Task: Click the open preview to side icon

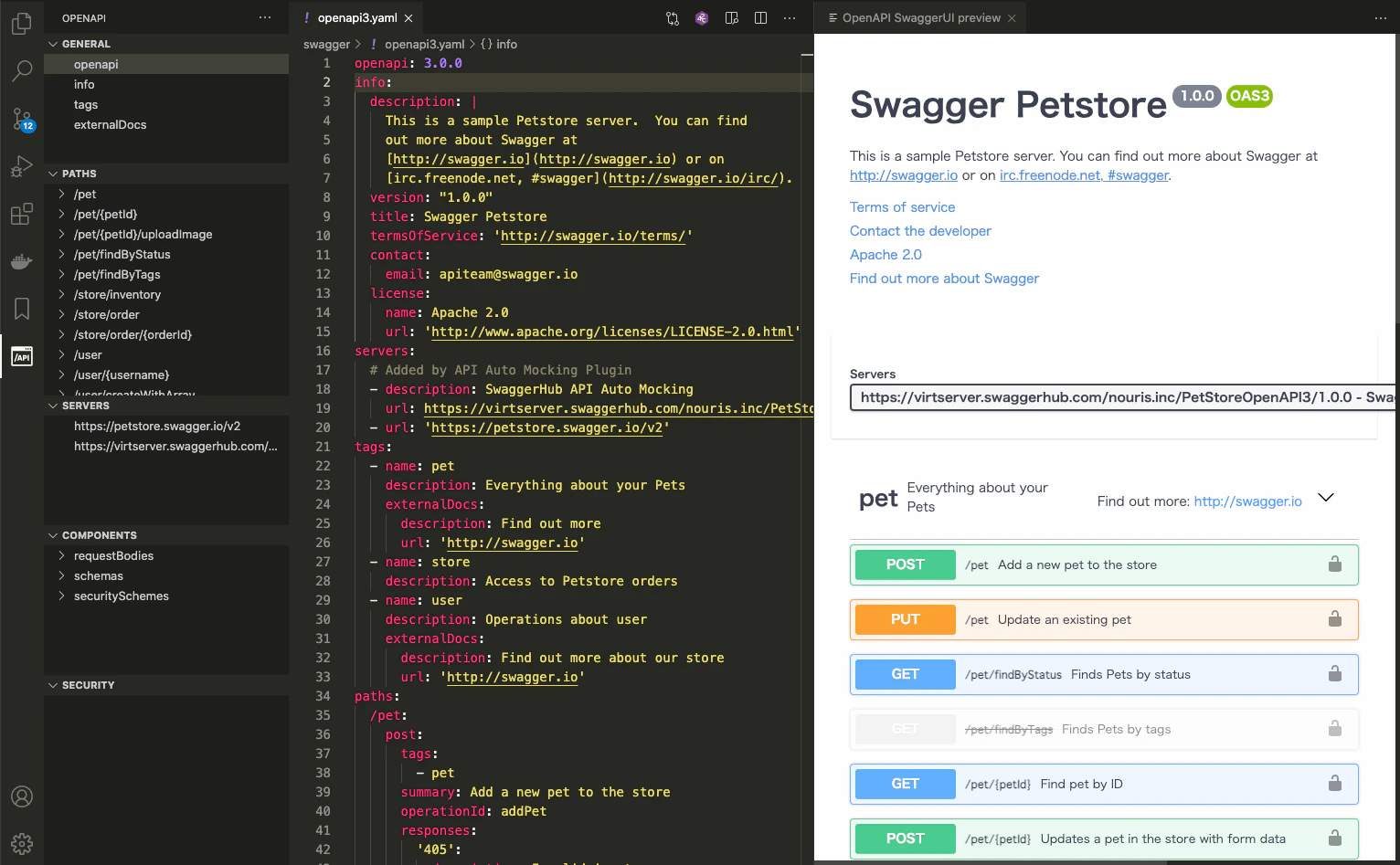Action: [x=731, y=18]
